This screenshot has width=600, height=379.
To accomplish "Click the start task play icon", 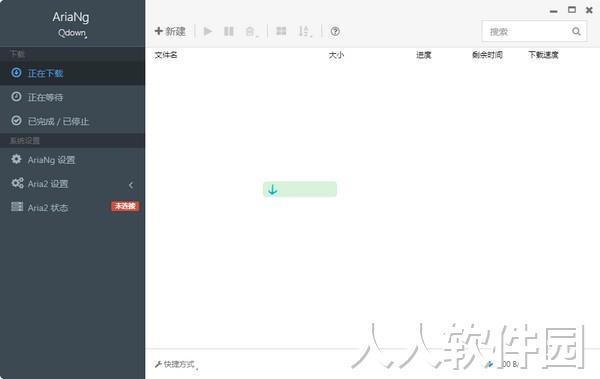I will [208, 31].
